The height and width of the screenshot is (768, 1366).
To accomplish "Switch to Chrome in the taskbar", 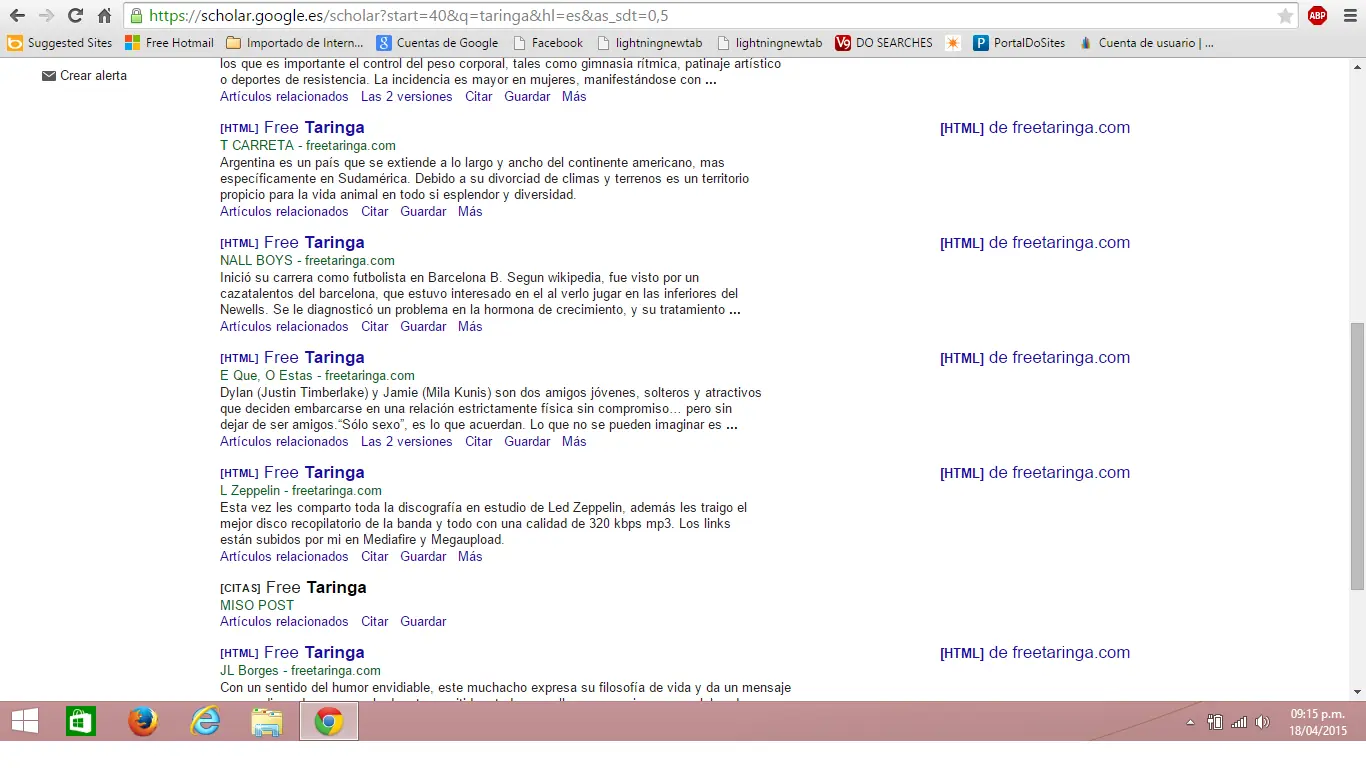I will [329, 721].
